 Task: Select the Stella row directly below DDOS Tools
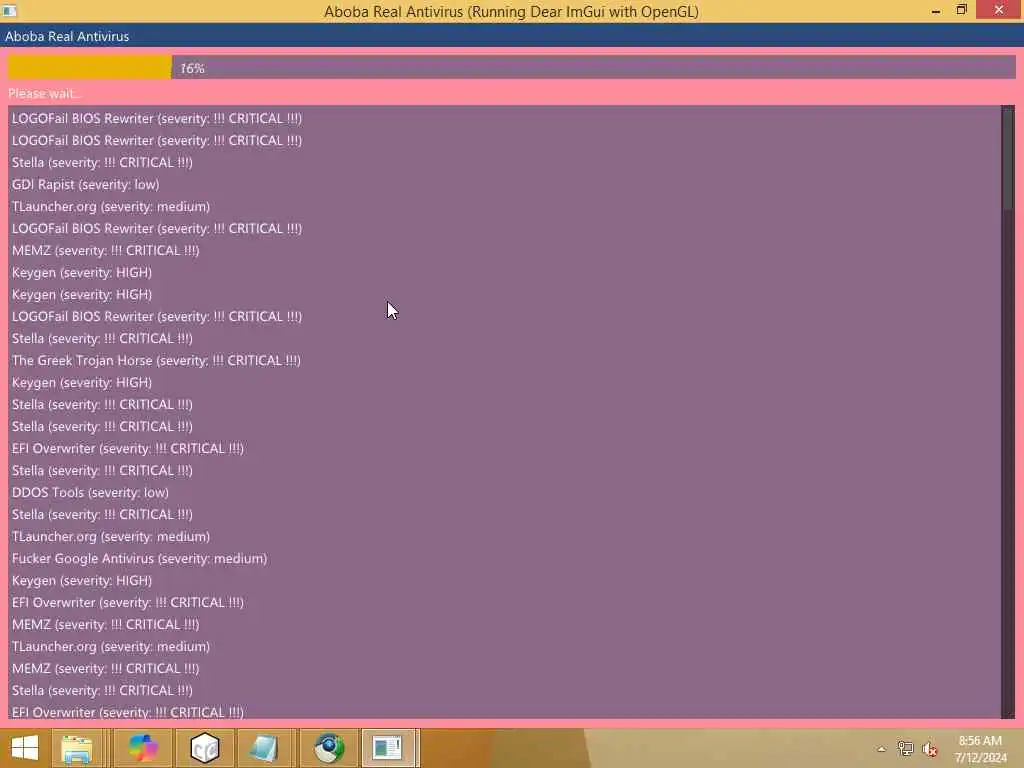102,514
